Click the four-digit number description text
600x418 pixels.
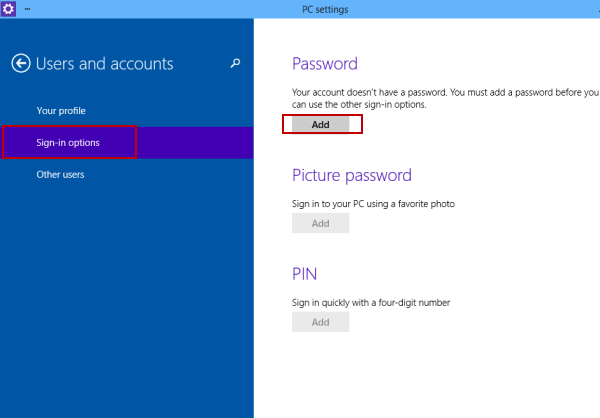[x=371, y=302]
